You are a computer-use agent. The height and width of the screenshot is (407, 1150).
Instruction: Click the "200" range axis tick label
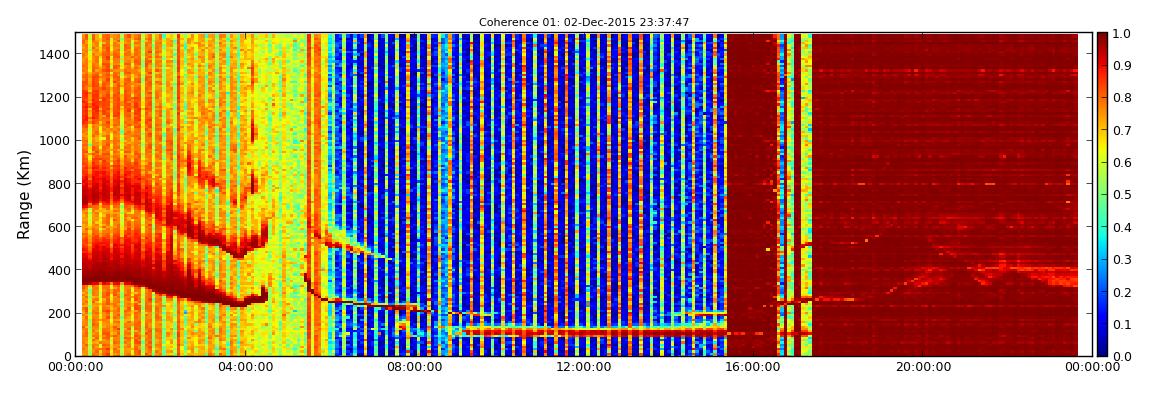point(59,313)
